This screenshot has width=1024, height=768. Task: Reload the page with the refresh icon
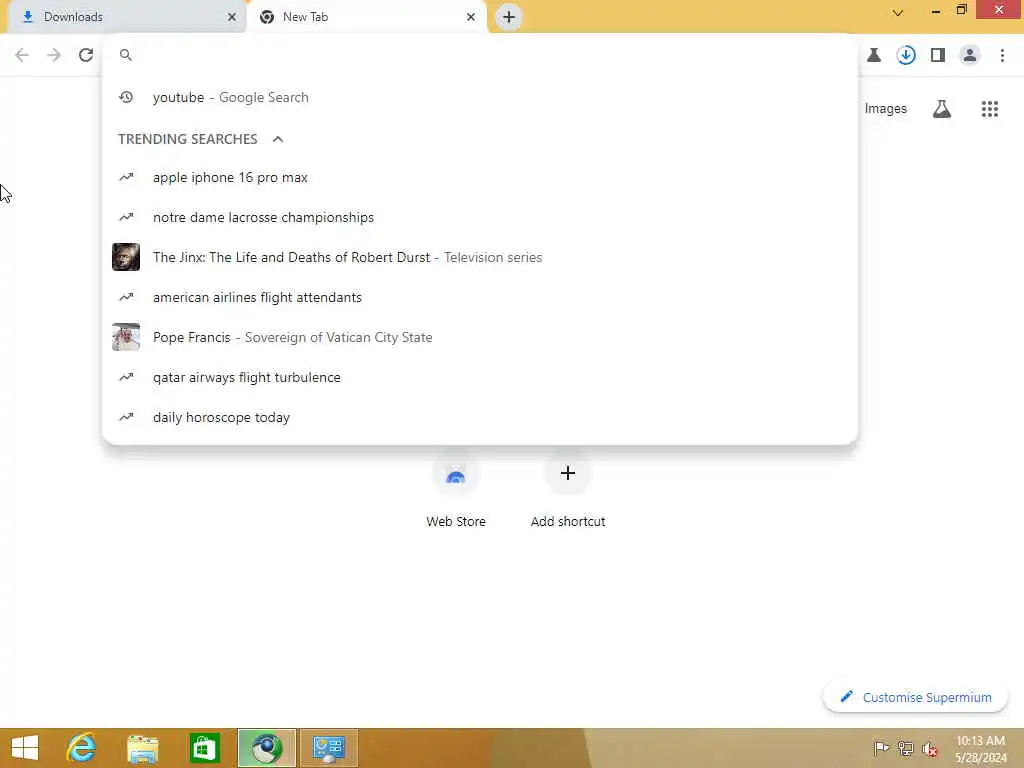(x=86, y=55)
